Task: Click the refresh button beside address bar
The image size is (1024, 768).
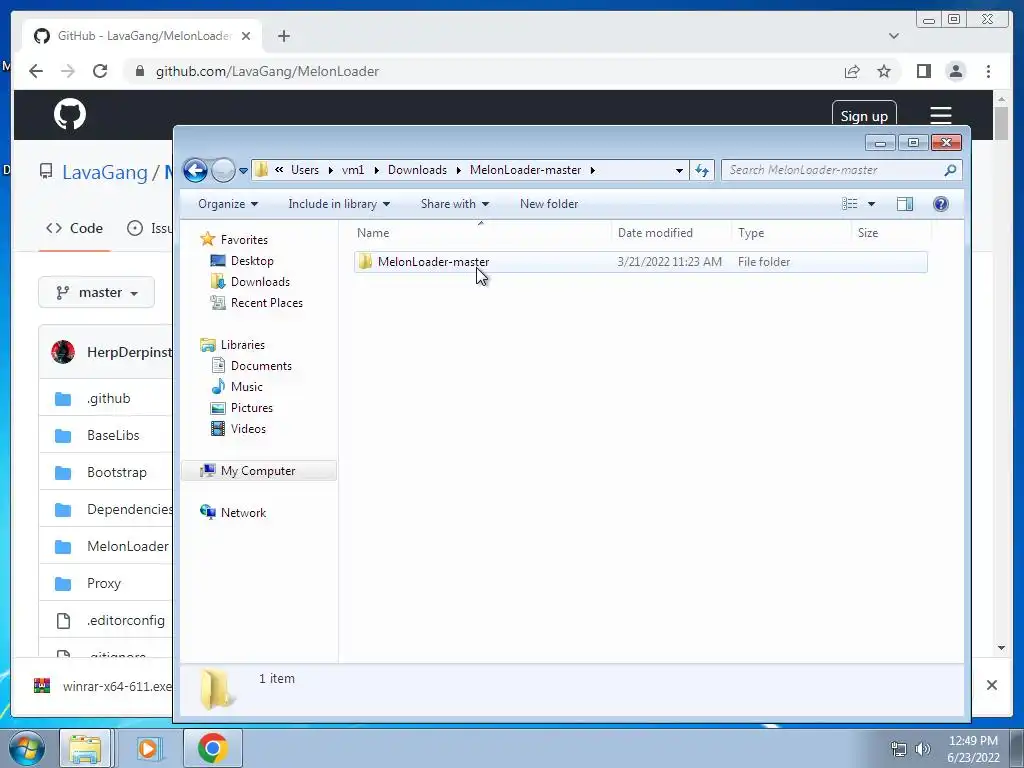Action: 702,170
